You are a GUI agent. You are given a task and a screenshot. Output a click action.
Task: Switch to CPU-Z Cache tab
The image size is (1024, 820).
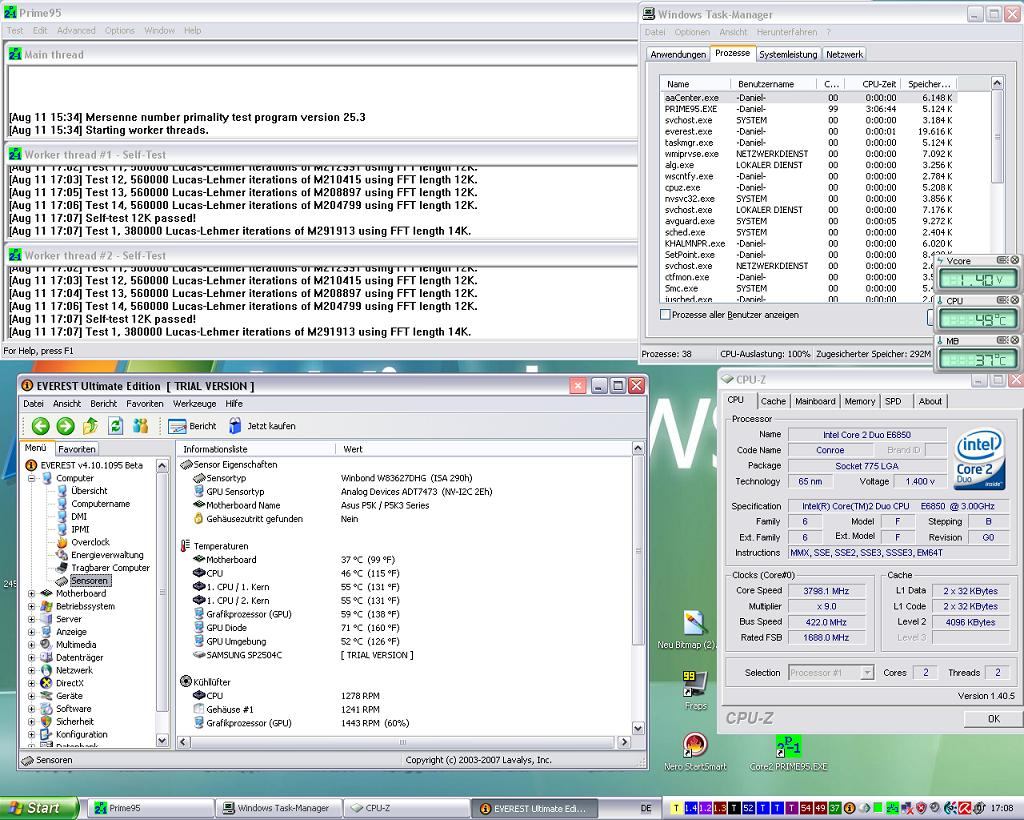773,401
